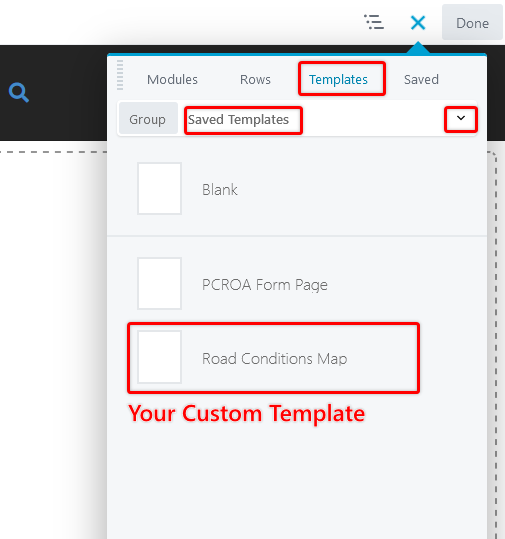Switch to the Modules tab

172,79
